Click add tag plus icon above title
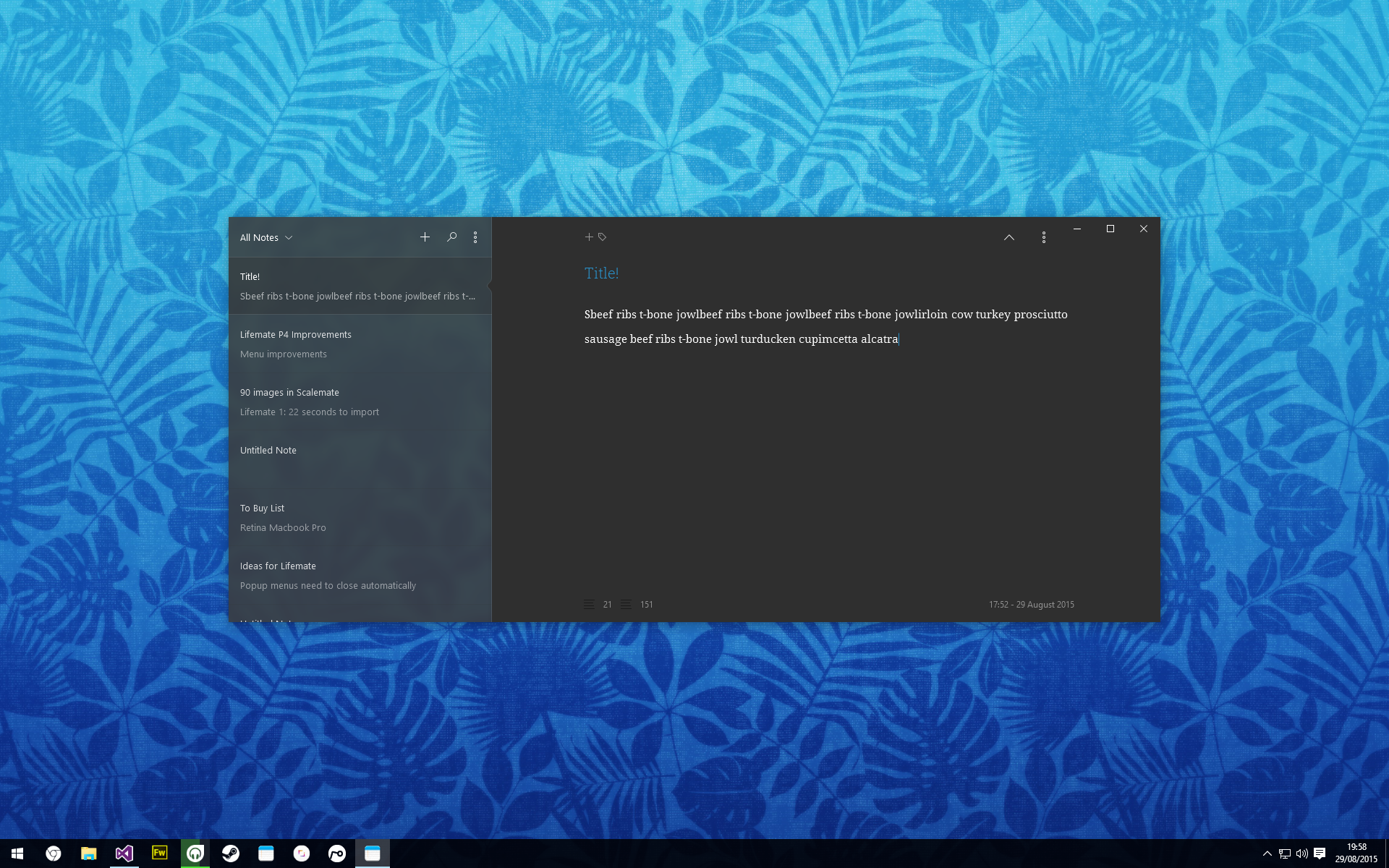This screenshot has width=1389, height=868. pyautogui.click(x=589, y=237)
